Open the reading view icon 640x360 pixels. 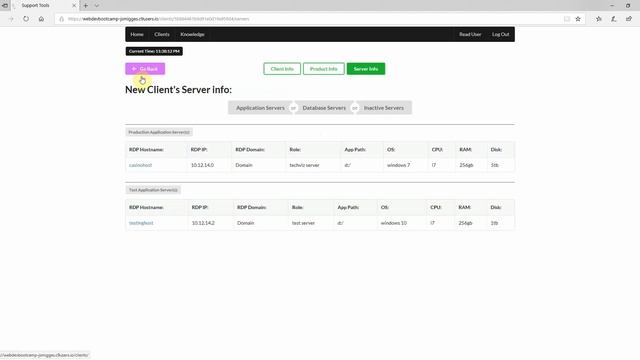click(567, 19)
